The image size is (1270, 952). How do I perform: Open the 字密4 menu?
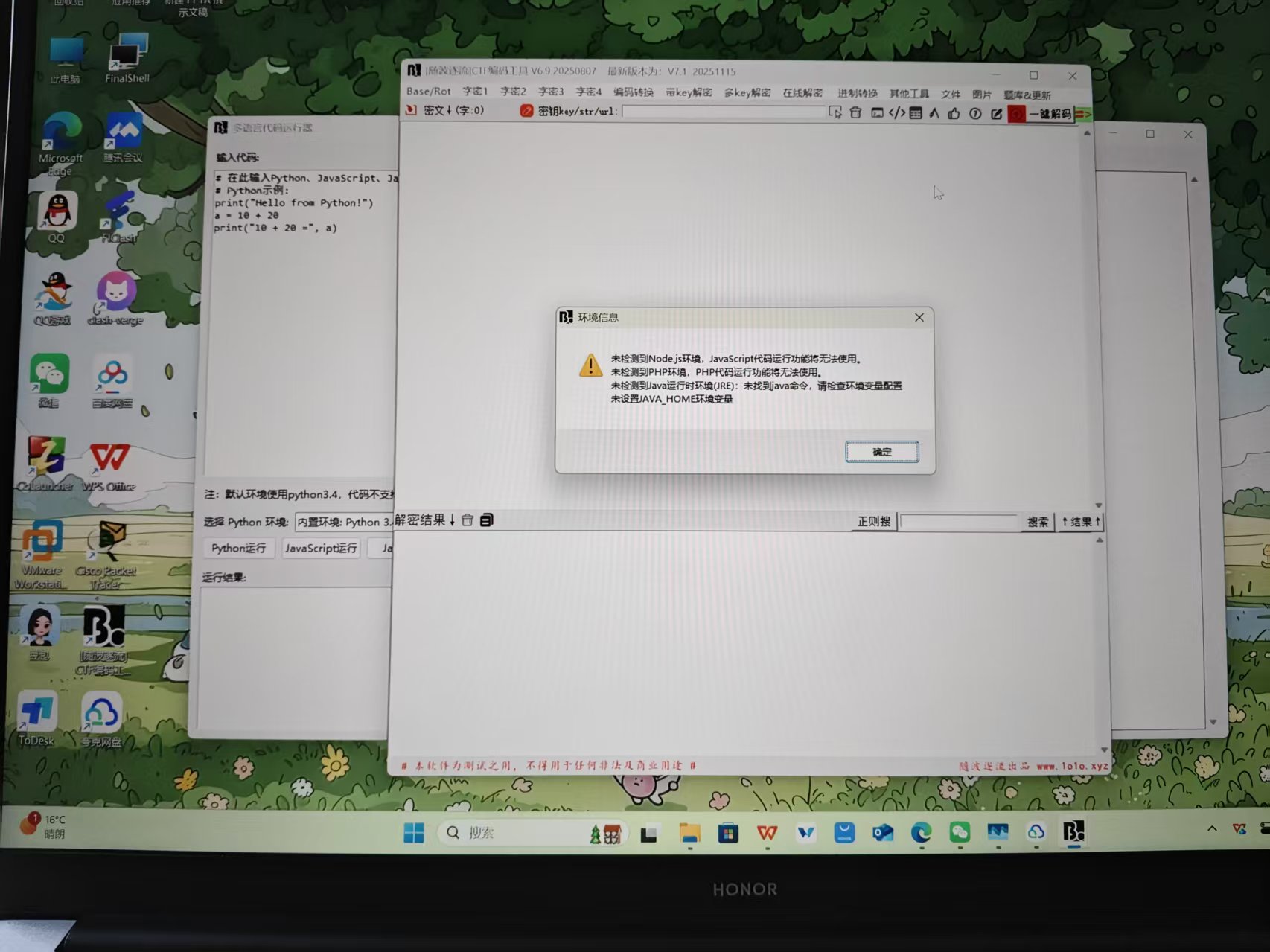[x=589, y=92]
